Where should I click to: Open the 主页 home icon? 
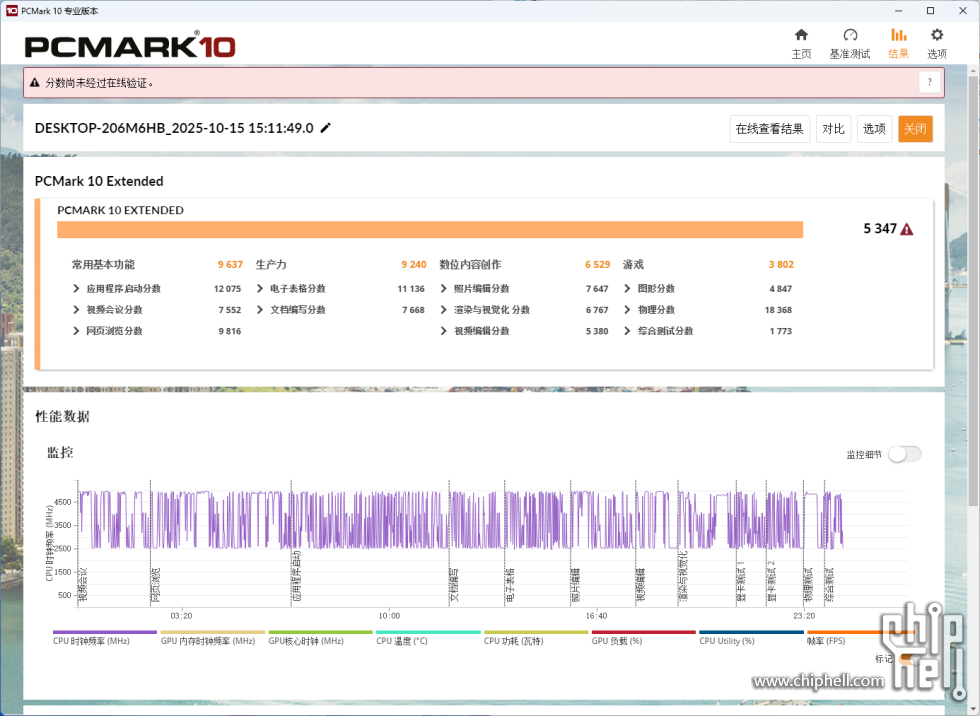801,43
